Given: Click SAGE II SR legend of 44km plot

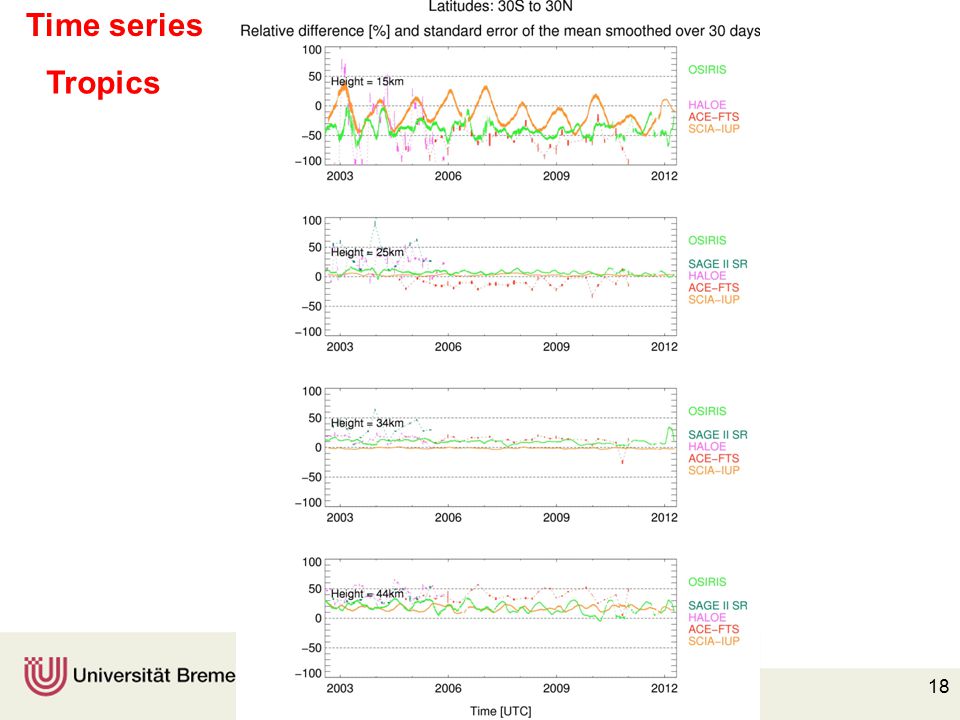Looking at the screenshot, I should [718, 606].
